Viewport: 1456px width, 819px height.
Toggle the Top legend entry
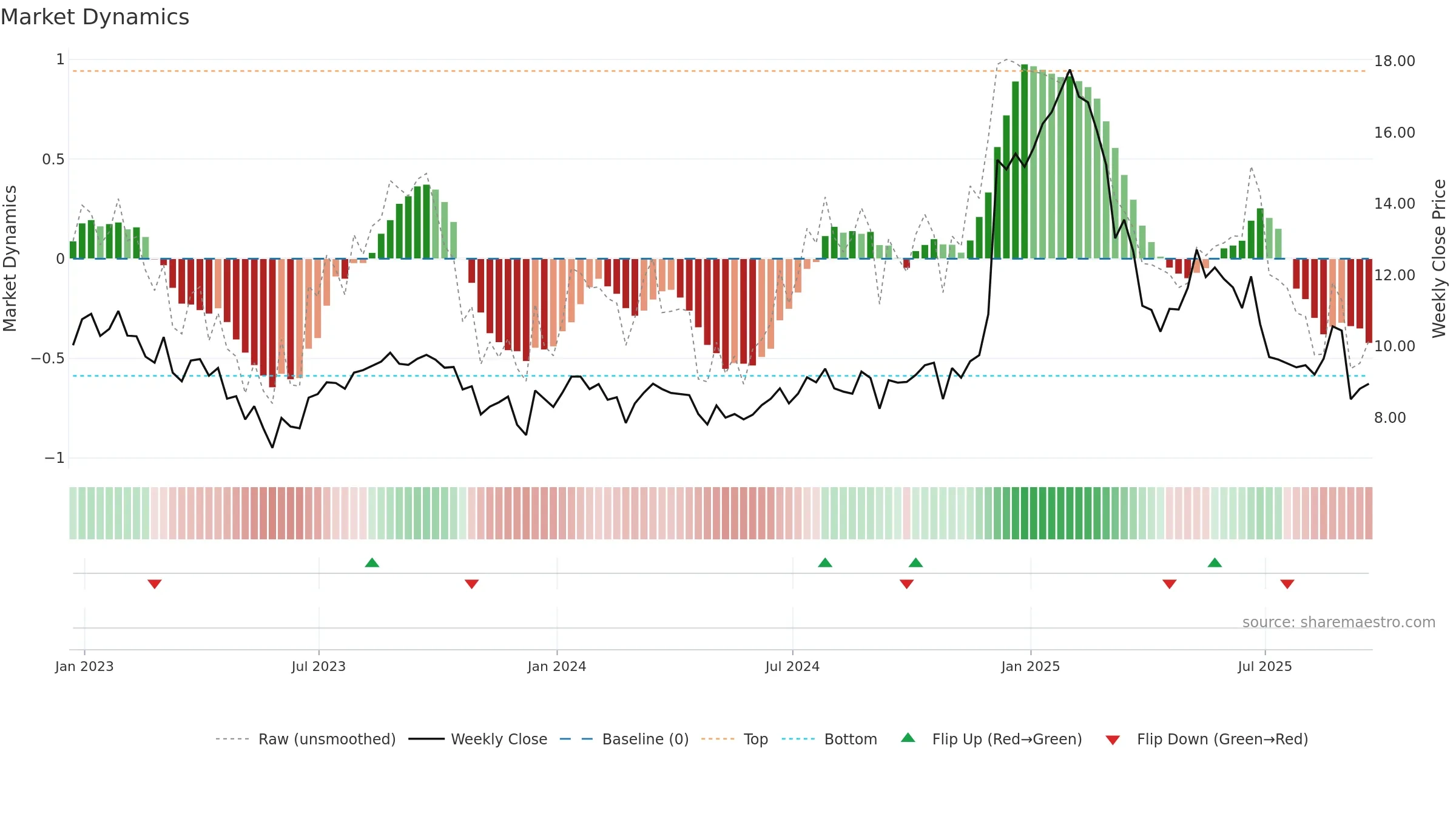(735, 739)
